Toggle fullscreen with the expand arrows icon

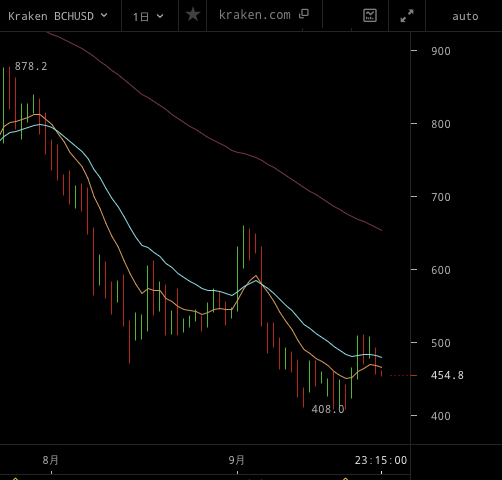pos(407,16)
